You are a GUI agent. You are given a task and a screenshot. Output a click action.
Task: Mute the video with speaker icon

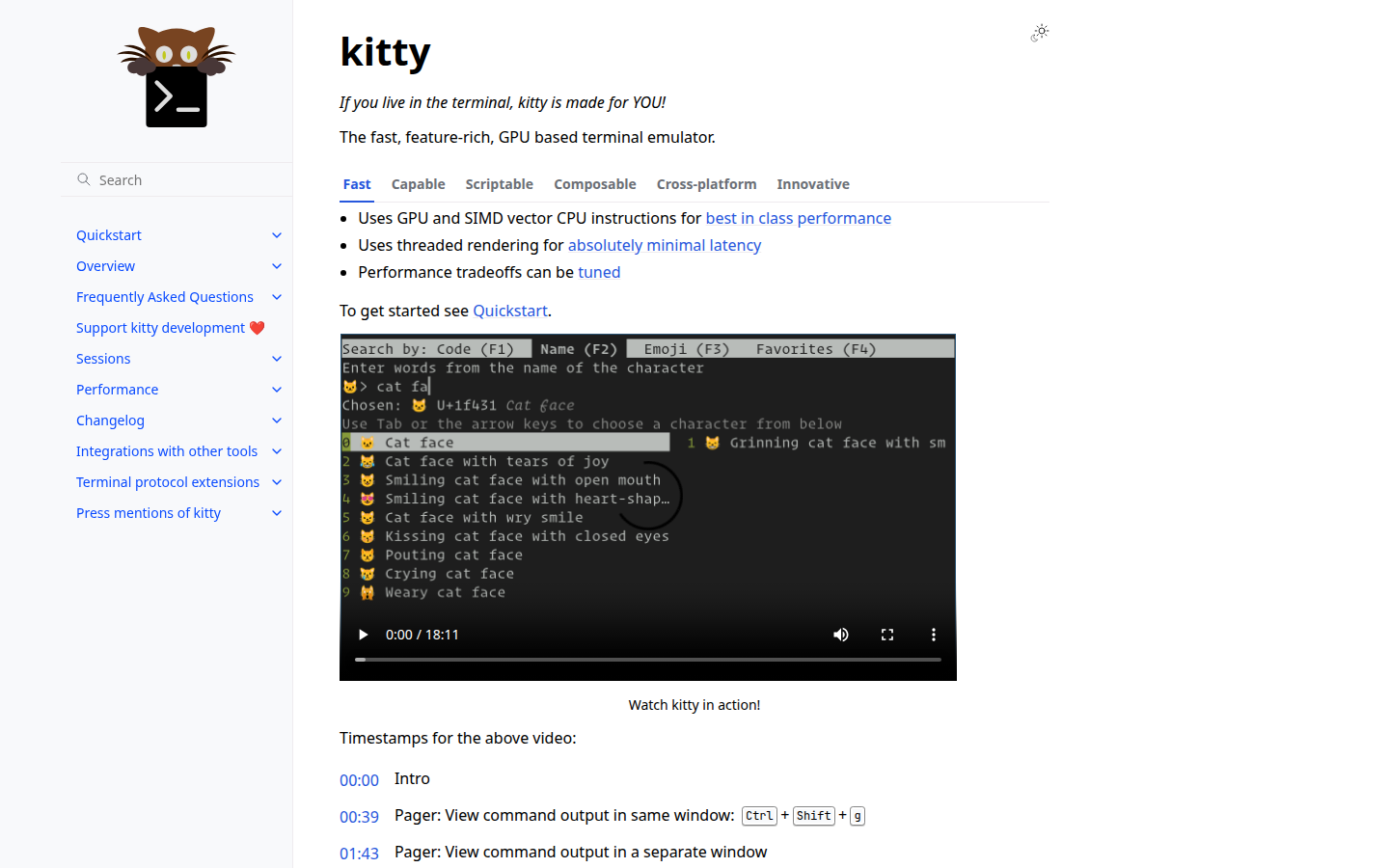coord(841,635)
